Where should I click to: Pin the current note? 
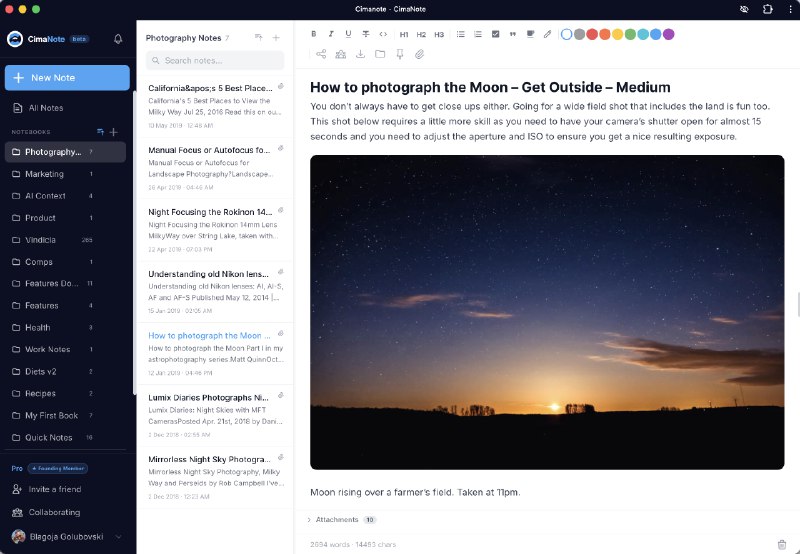pos(400,54)
